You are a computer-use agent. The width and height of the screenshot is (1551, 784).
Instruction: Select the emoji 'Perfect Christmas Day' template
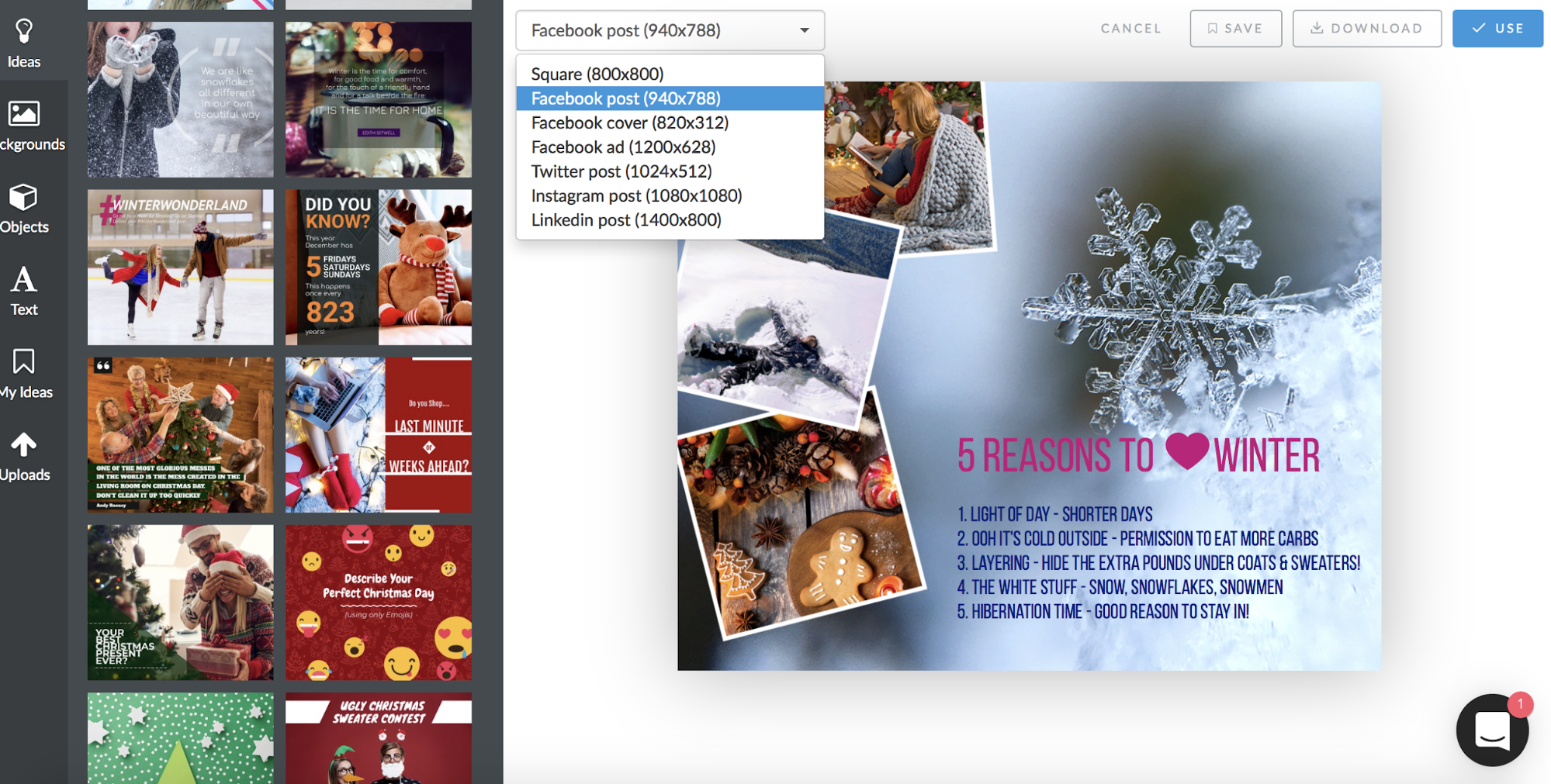tap(379, 603)
